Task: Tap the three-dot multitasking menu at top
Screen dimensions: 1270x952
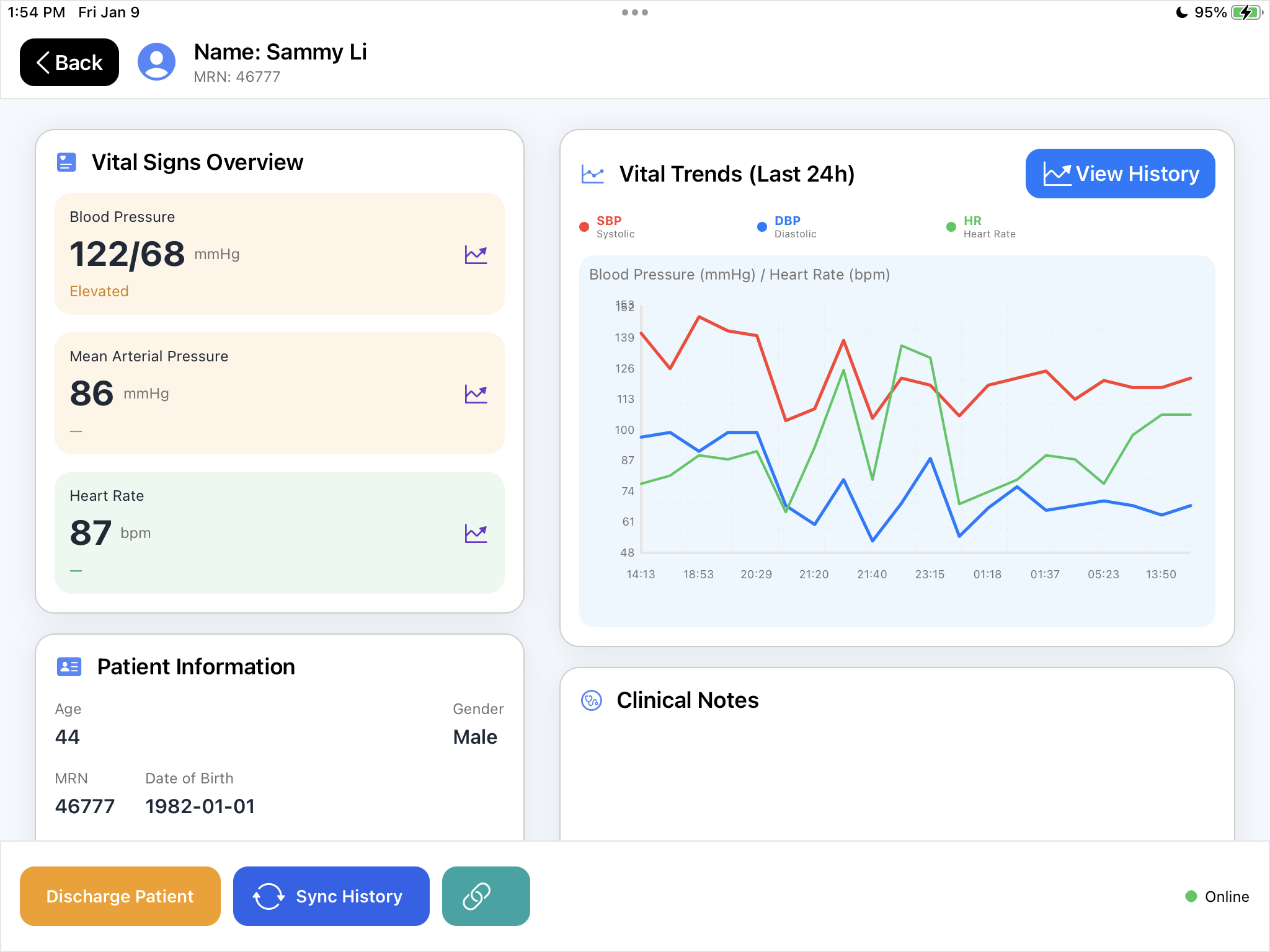Action: pyautogui.click(x=635, y=12)
